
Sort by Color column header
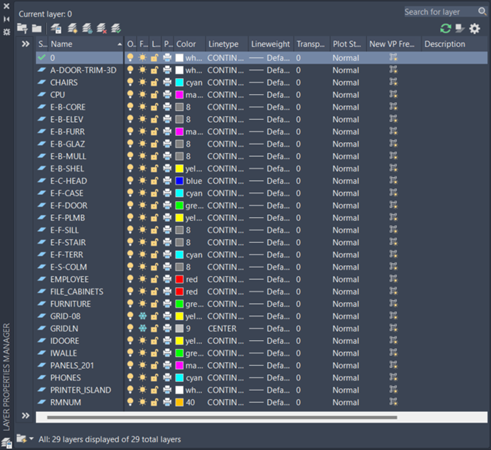[189, 44]
